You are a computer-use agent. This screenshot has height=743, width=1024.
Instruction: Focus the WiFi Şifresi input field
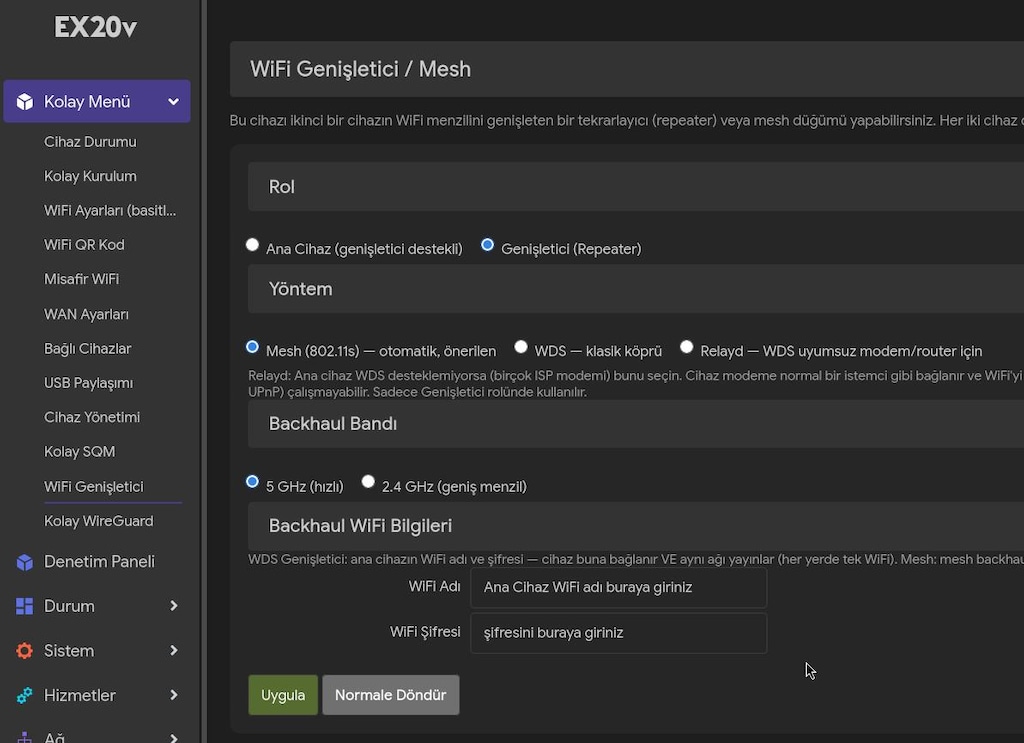(x=618, y=633)
